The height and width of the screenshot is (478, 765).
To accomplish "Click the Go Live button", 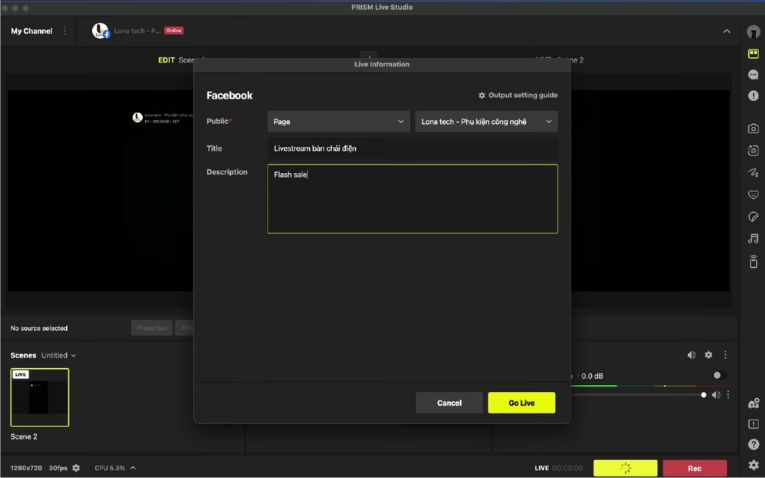I will [x=522, y=403].
